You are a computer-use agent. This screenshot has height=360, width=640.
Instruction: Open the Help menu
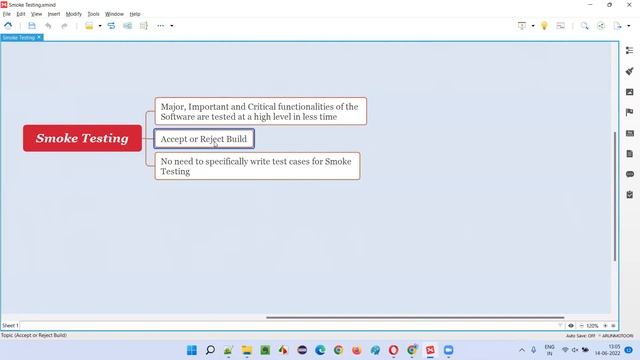click(x=135, y=14)
